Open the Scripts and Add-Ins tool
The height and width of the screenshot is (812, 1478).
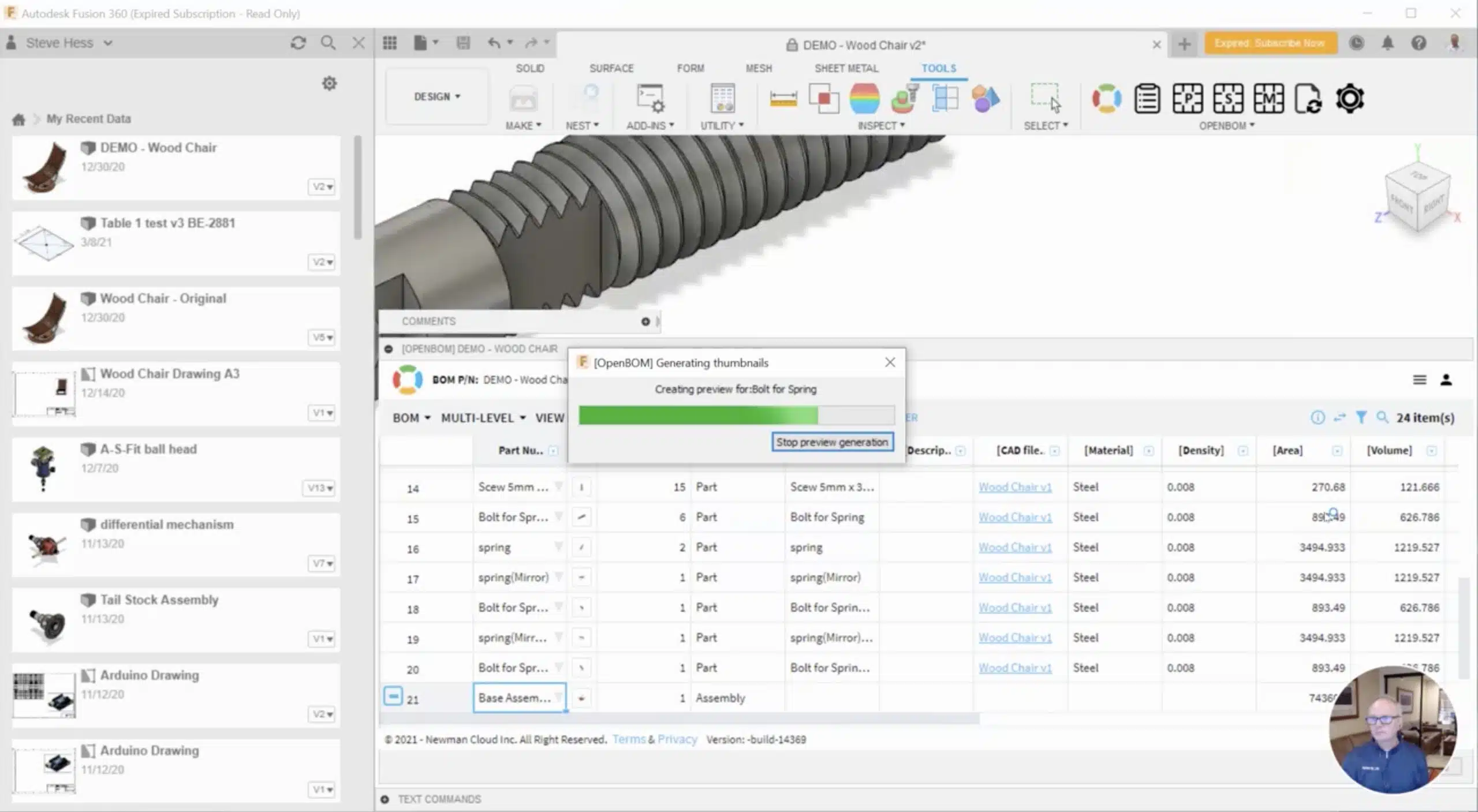point(650,98)
